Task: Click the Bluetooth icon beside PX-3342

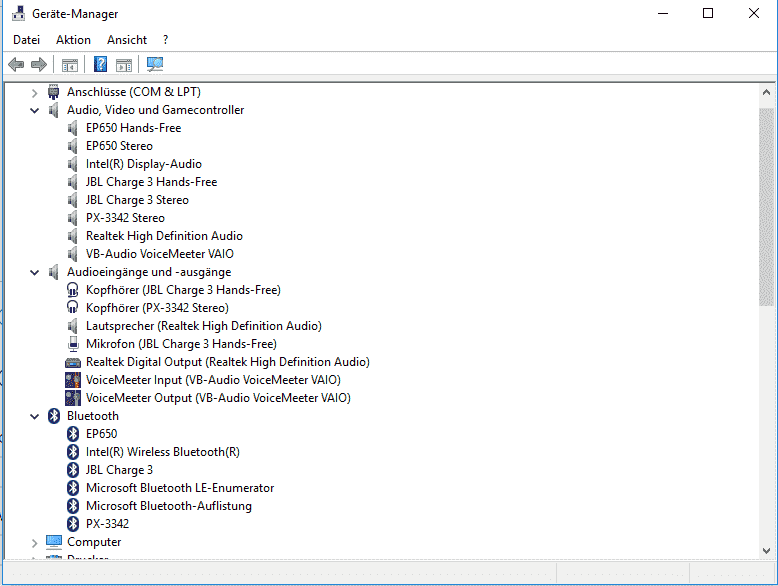Action: click(73, 523)
